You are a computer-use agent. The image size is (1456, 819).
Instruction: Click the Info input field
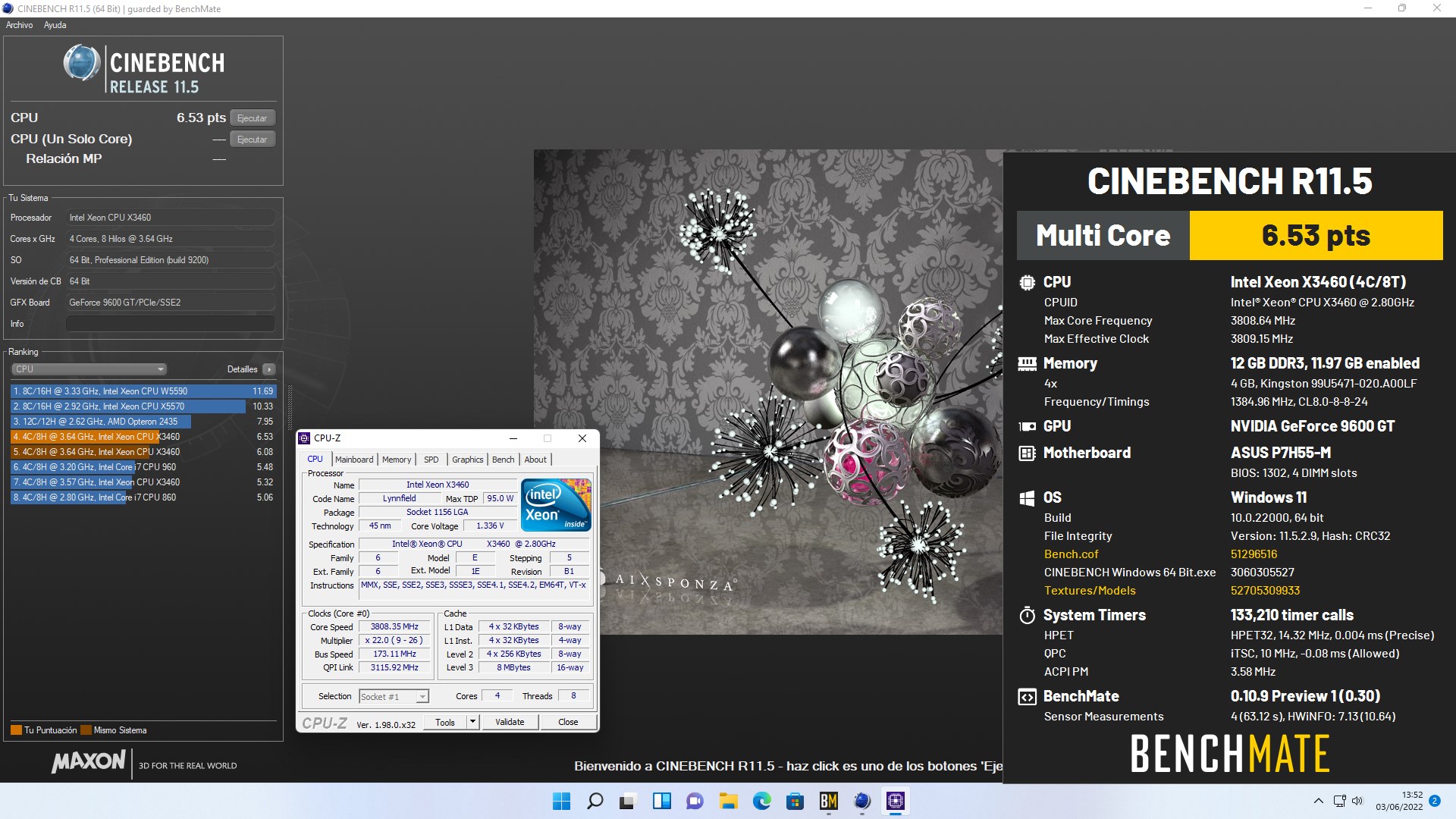tap(171, 324)
